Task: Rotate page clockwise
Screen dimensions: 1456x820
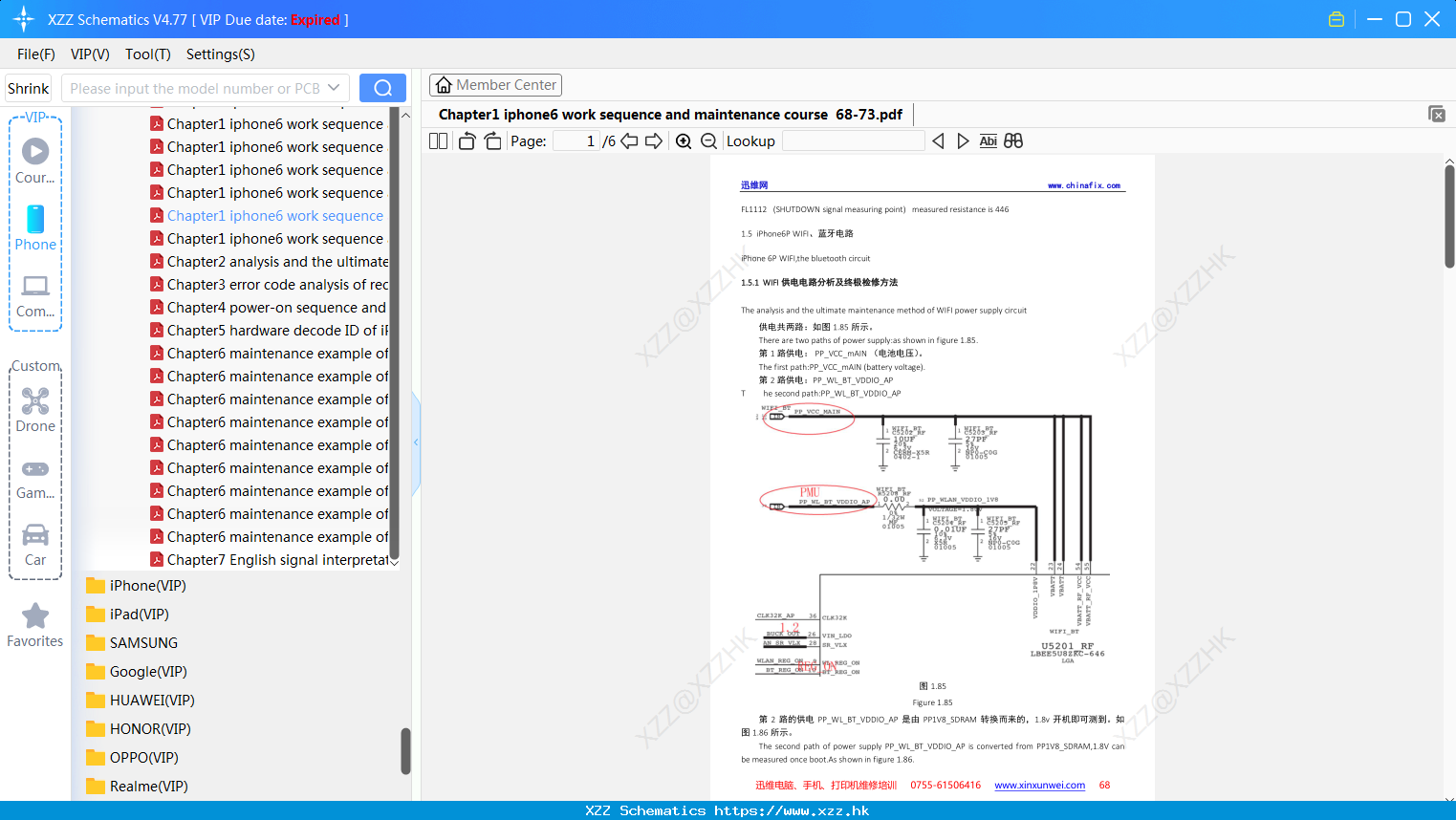Action: [492, 140]
